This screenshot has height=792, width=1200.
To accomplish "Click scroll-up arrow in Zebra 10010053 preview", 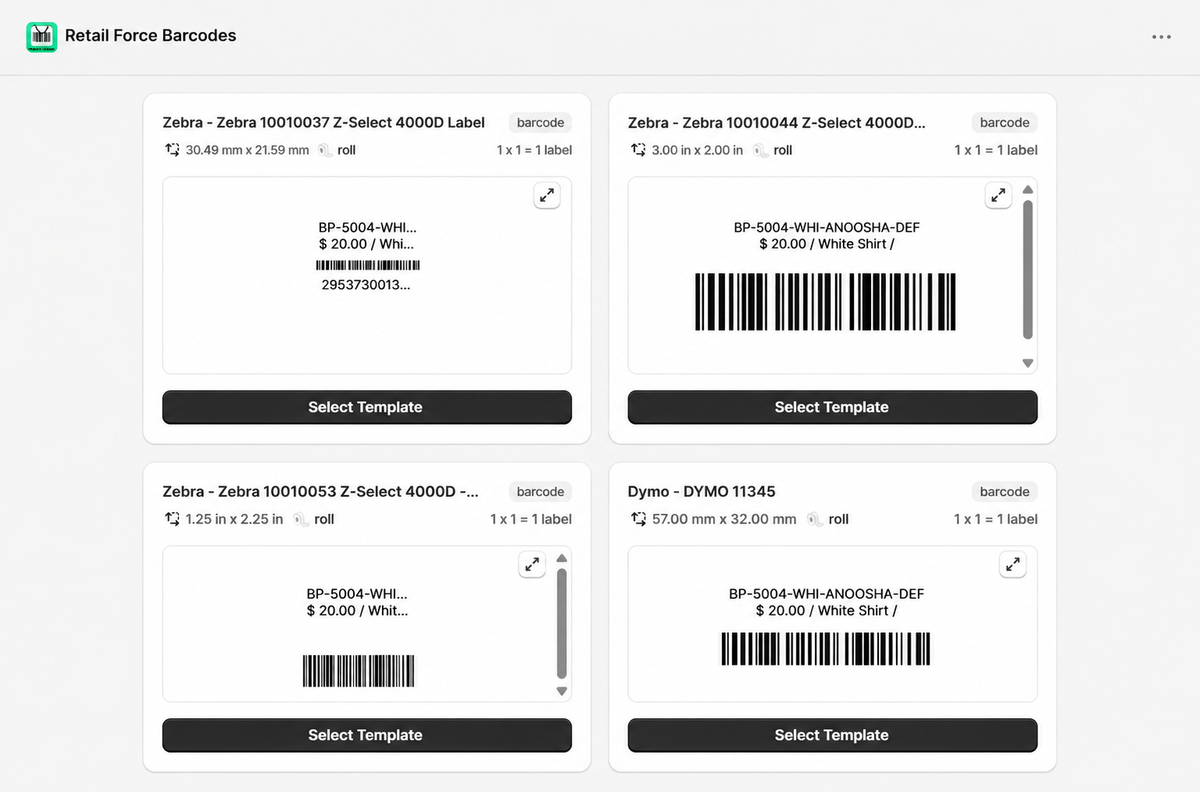I will (x=561, y=558).
